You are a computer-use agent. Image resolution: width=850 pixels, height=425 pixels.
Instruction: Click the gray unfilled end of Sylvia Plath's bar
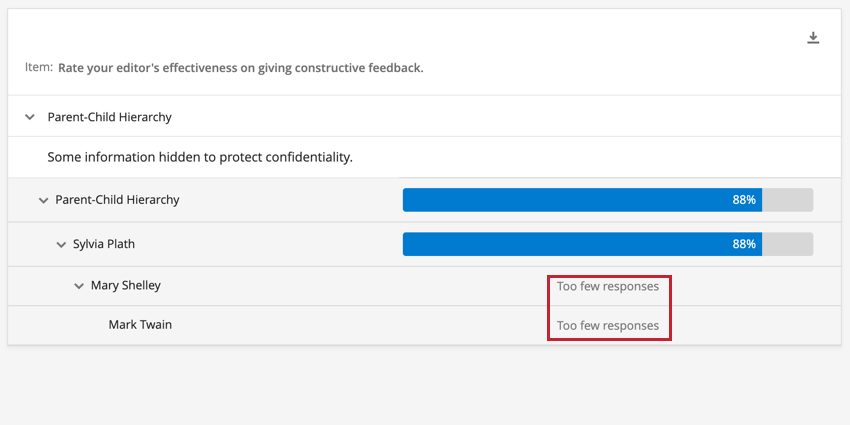click(788, 244)
